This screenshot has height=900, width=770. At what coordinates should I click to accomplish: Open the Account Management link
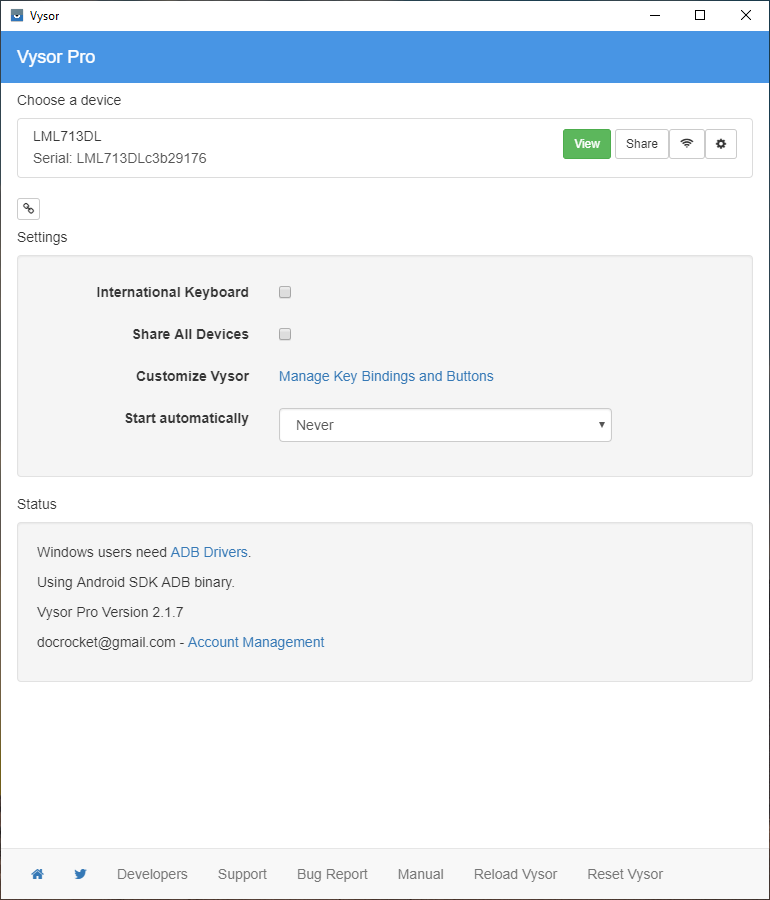[x=256, y=642]
